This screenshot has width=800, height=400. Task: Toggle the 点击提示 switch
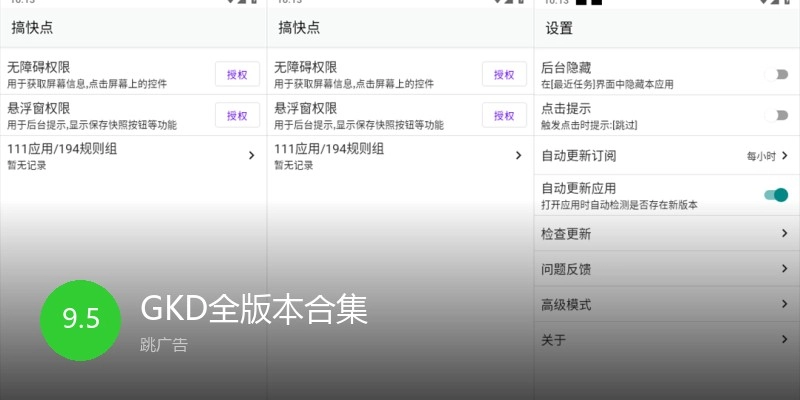click(x=777, y=115)
